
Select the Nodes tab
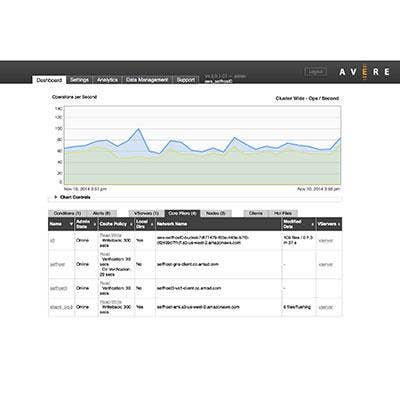[x=216, y=213]
